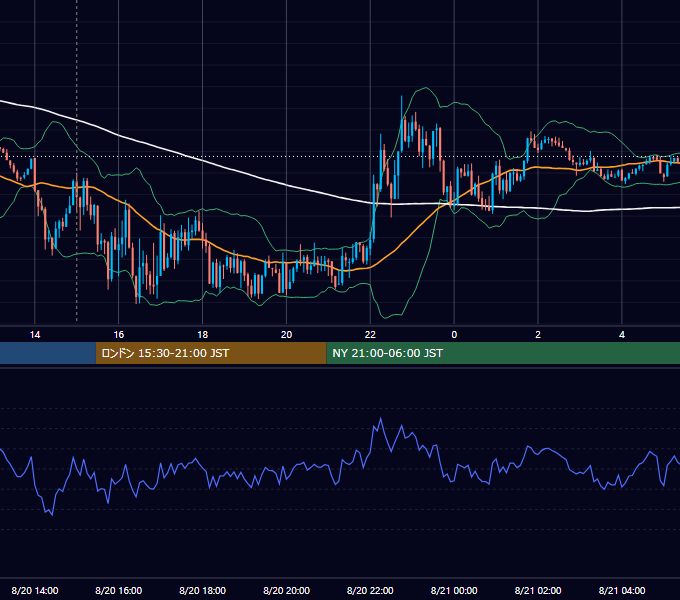Click the 2 hour axis label
This screenshot has width=680, height=600.
(x=538, y=335)
